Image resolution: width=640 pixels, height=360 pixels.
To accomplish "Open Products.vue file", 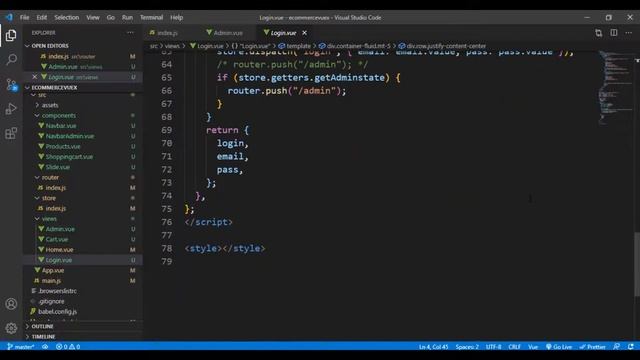I will tap(62, 147).
